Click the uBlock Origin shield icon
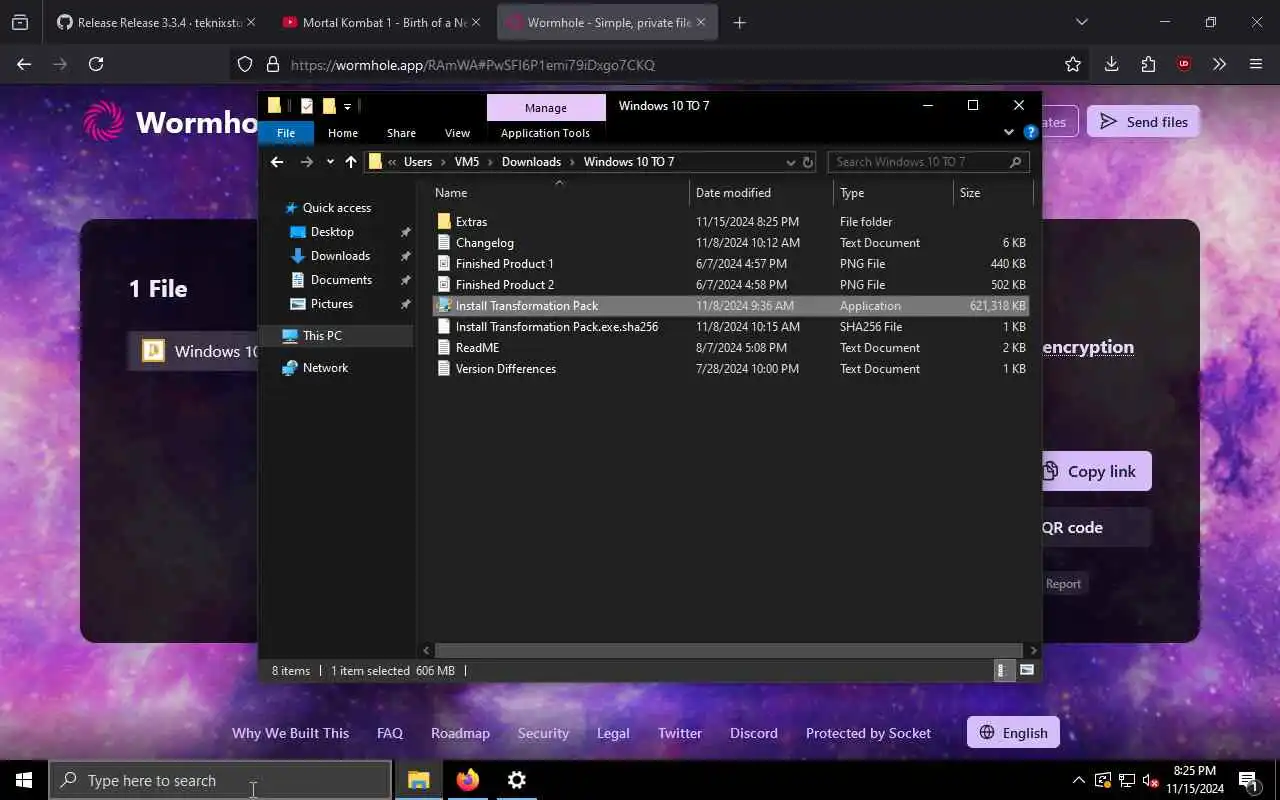 [x=1184, y=64]
